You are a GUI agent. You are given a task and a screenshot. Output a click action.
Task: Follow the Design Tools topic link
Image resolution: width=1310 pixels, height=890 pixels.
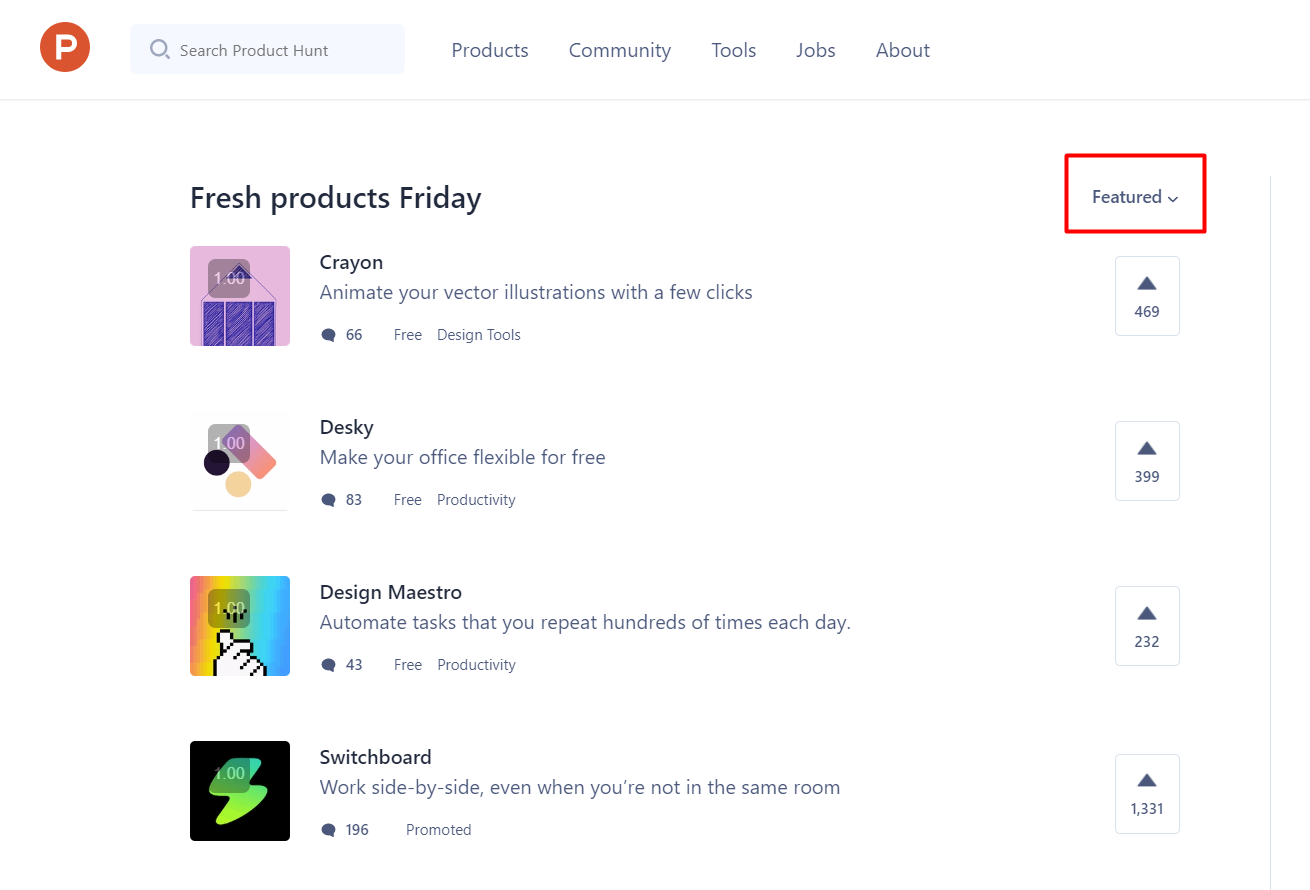click(479, 335)
